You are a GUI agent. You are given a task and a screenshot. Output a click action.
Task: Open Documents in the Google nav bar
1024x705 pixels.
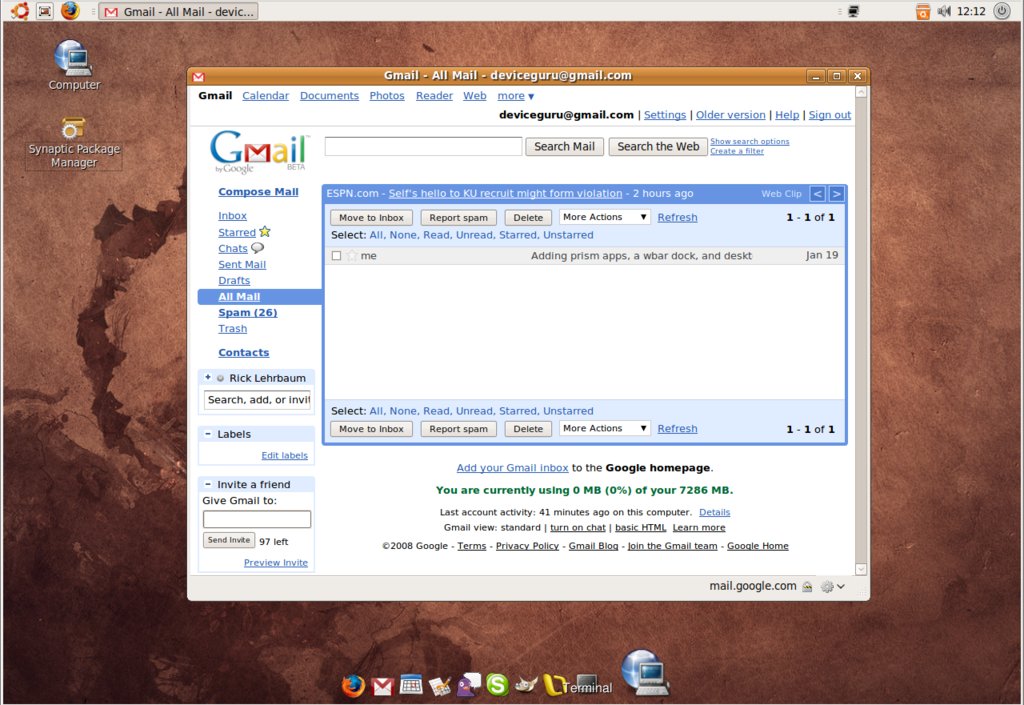(x=329, y=96)
